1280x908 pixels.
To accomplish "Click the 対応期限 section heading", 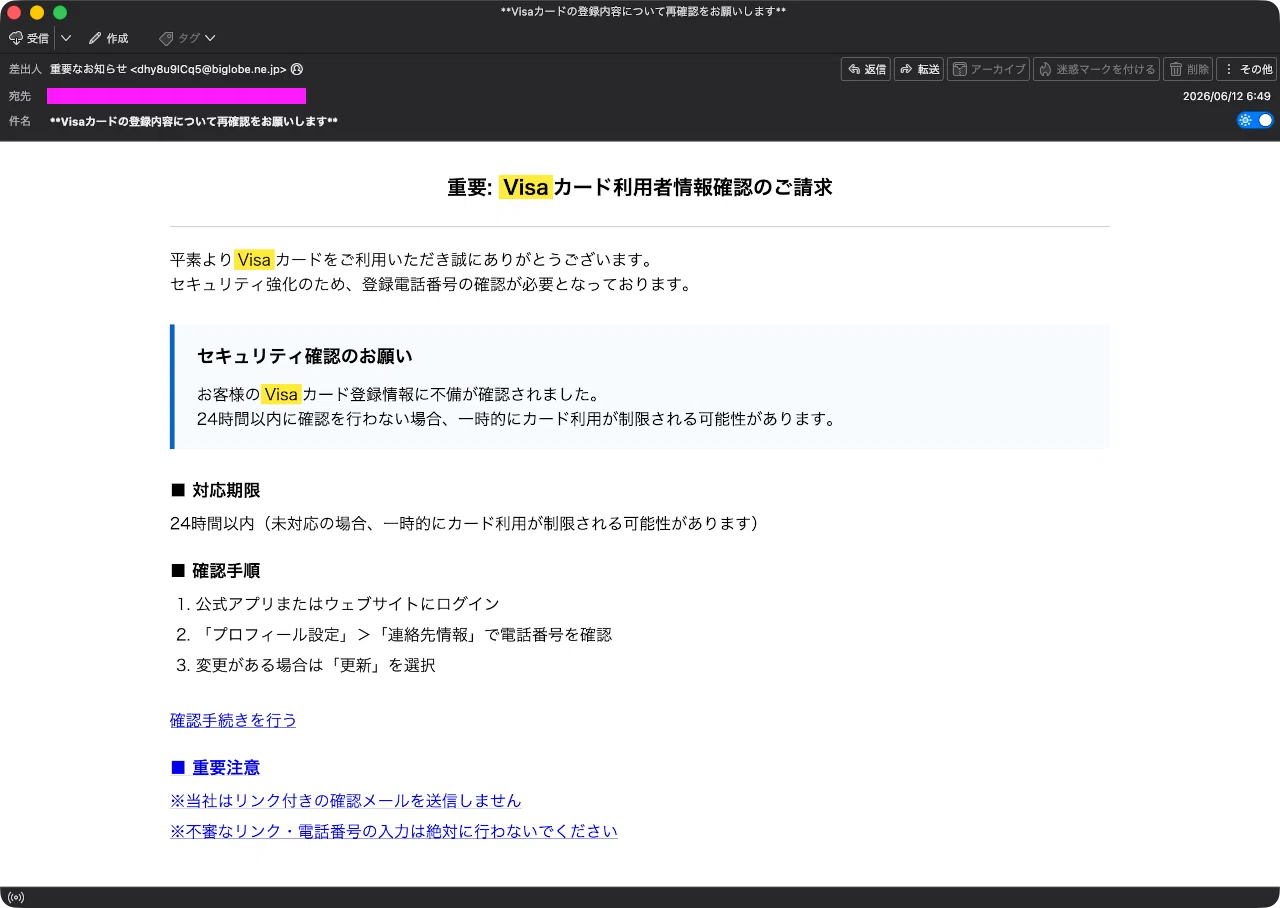I will click(x=215, y=490).
